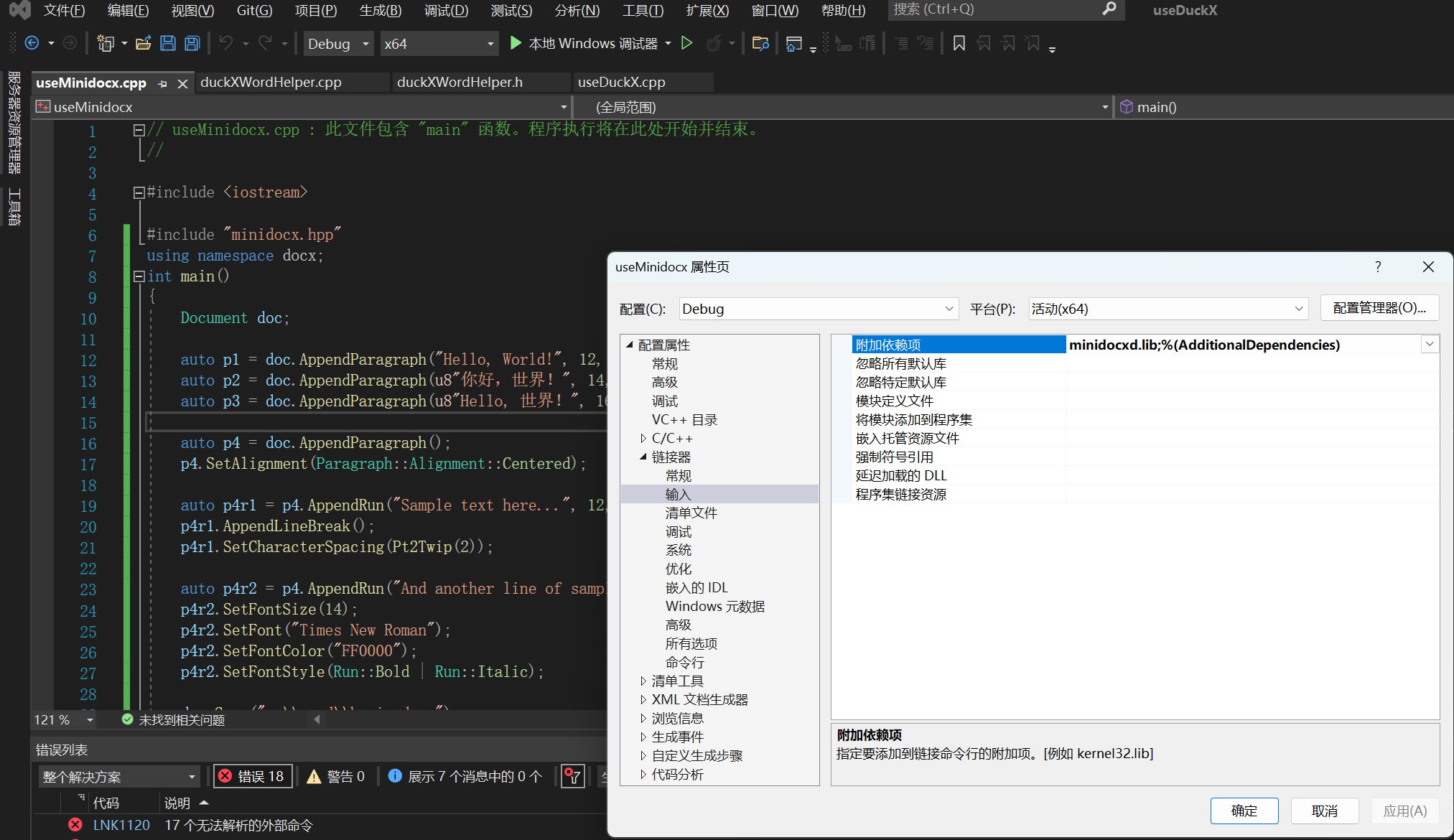Open the 文件(F) menu
The image size is (1454, 840).
pyautogui.click(x=64, y=10)
